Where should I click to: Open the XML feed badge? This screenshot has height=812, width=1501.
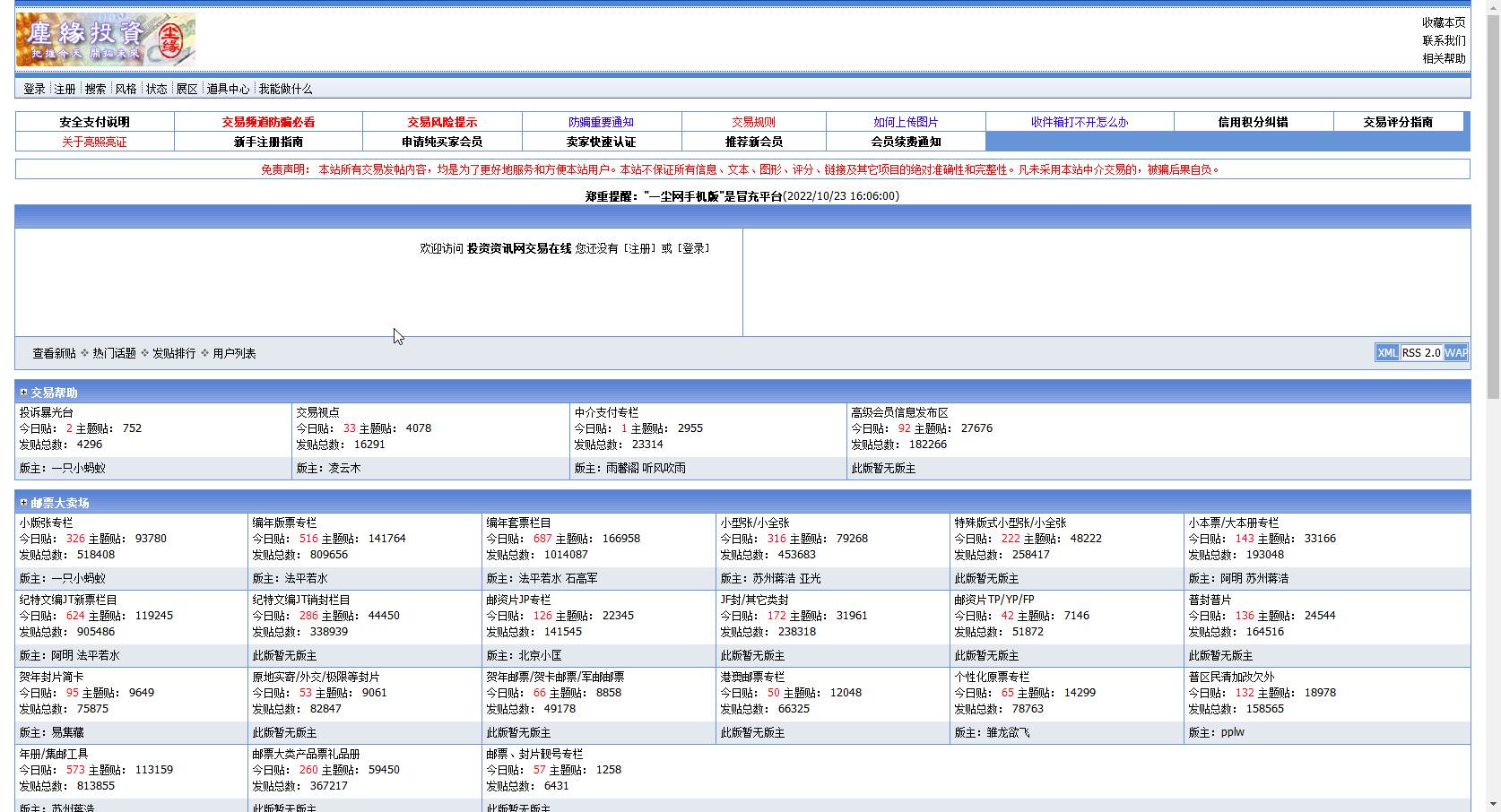(x=1387, y=353)
